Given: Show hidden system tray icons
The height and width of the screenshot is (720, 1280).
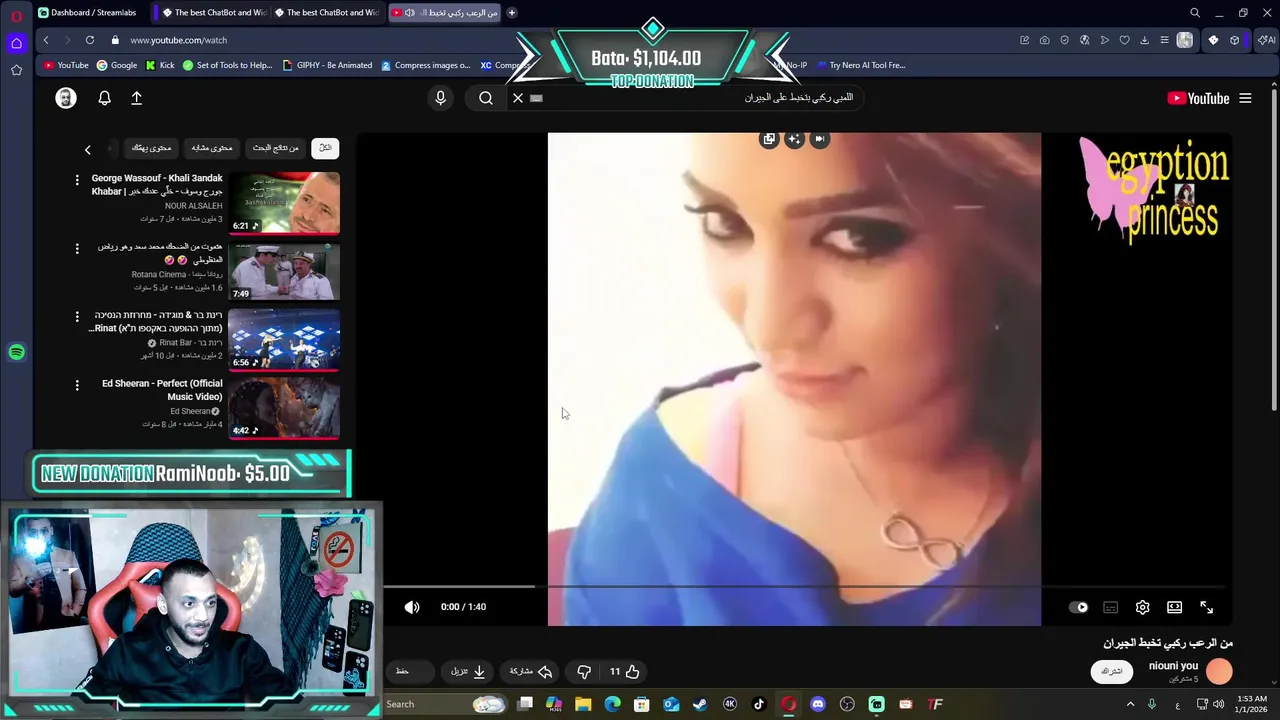Looking at the screenshot, I should 1130,704.
